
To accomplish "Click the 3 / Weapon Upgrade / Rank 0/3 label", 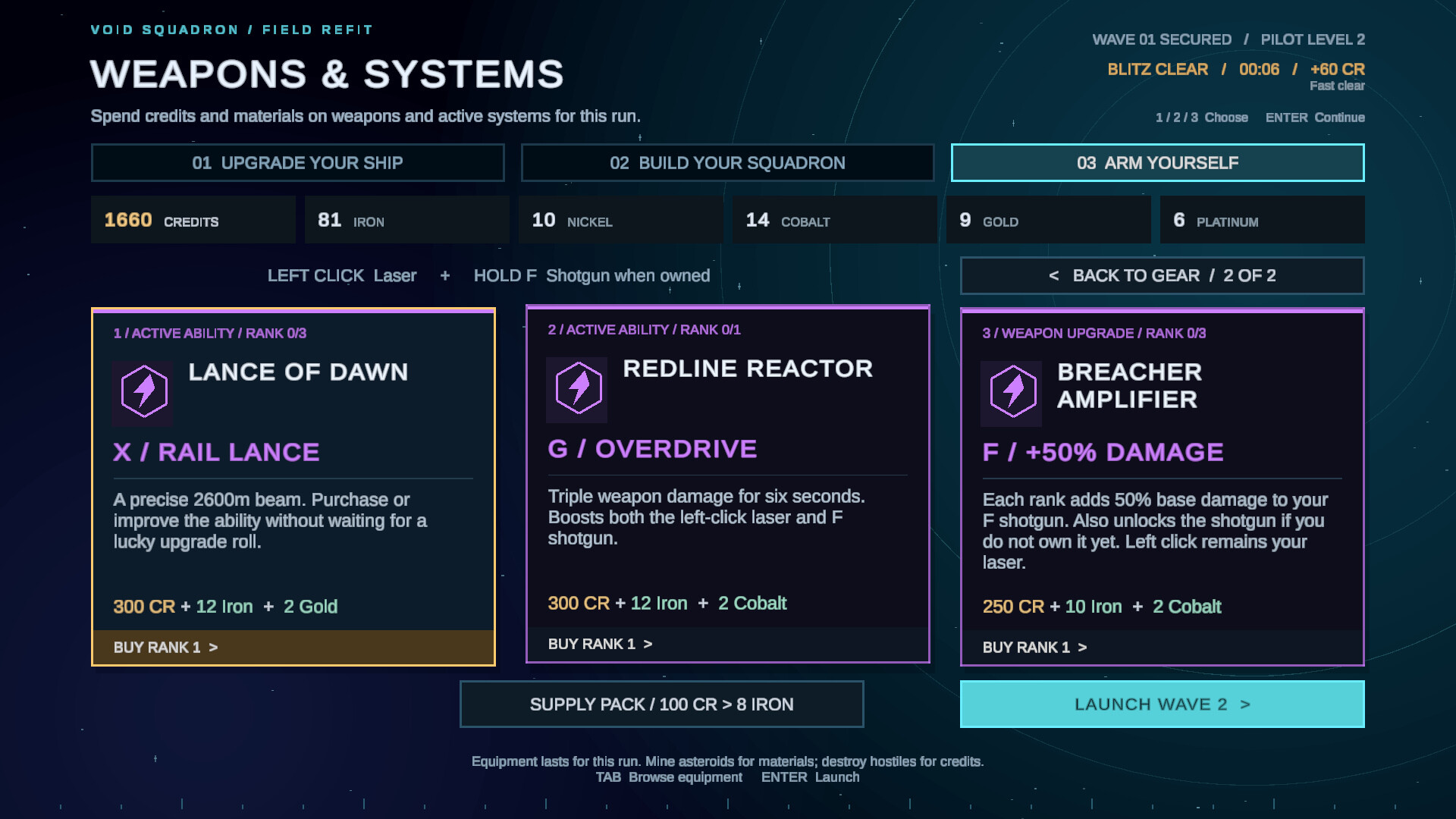I will (1094, 334).
